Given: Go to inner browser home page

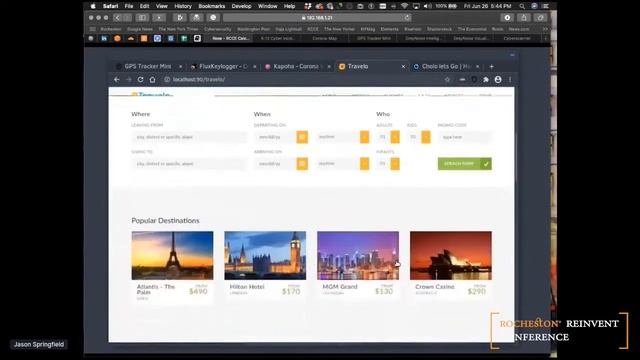Looking at the screenshot, I should click(x=152, y=80).
